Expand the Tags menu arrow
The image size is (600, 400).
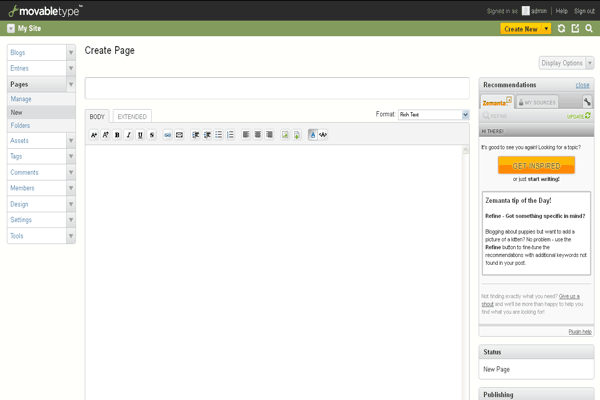[71, 156]
